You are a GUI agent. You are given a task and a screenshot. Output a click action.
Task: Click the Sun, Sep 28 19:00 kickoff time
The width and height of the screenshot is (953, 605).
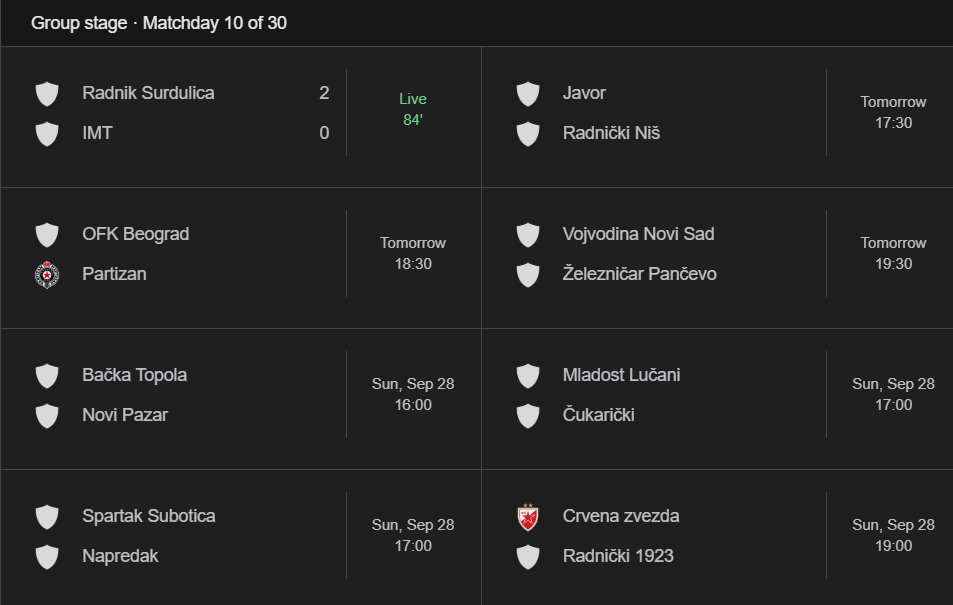pyautogui.click(x=893, y=535)
